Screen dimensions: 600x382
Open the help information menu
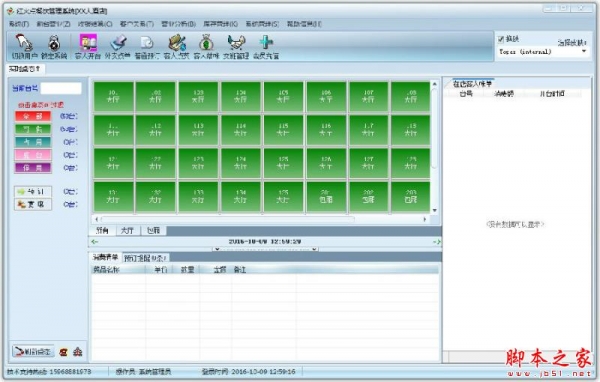tap(304, 24)
